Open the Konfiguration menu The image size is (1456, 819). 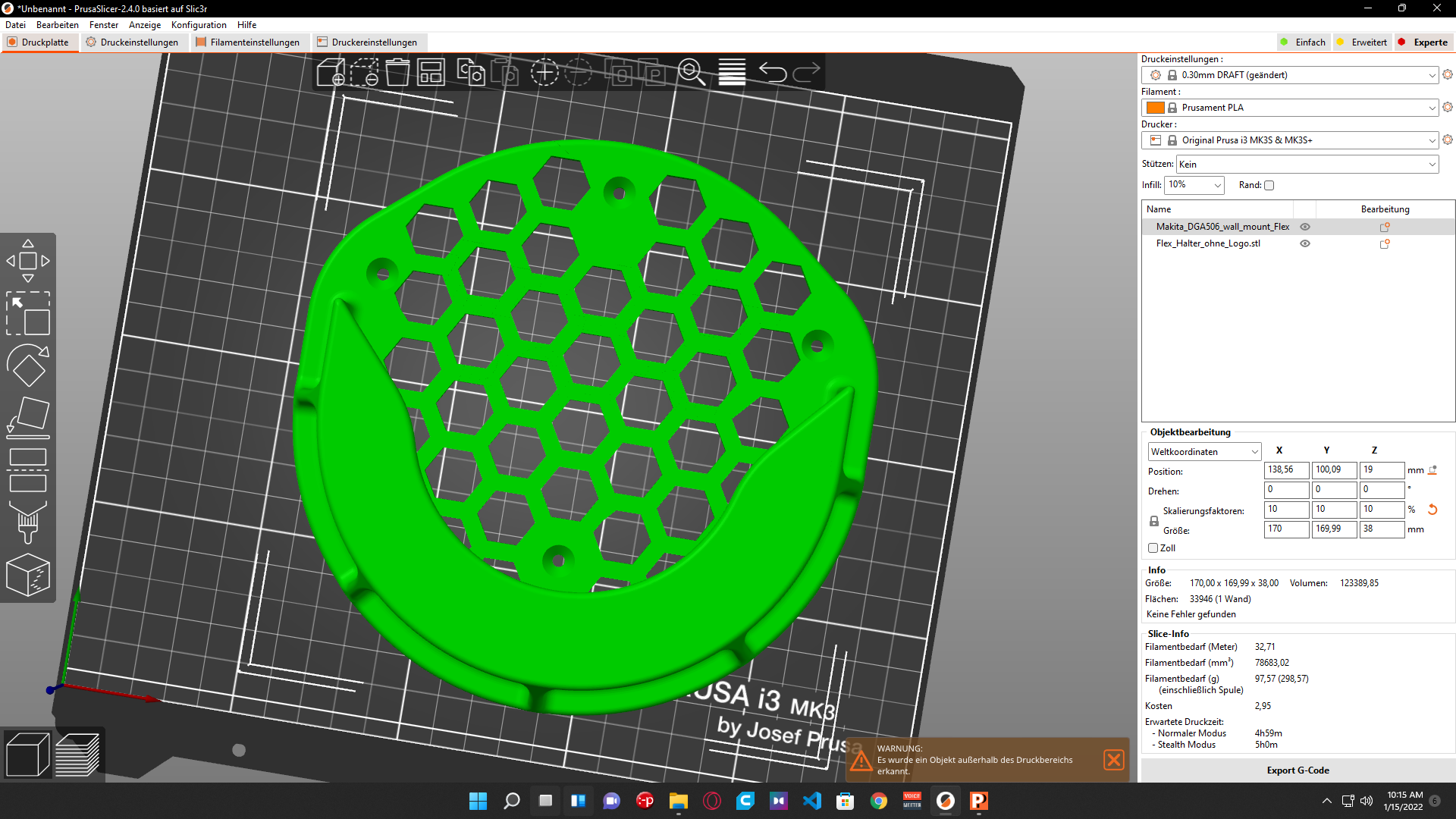tap(199, 25)
